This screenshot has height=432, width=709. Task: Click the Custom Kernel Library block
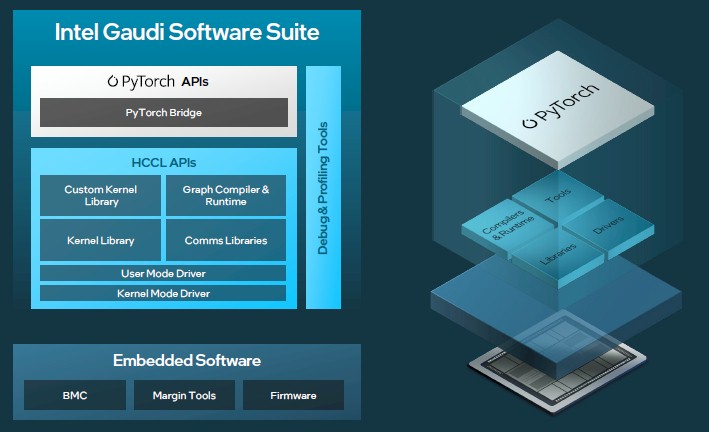click(100, 195)
